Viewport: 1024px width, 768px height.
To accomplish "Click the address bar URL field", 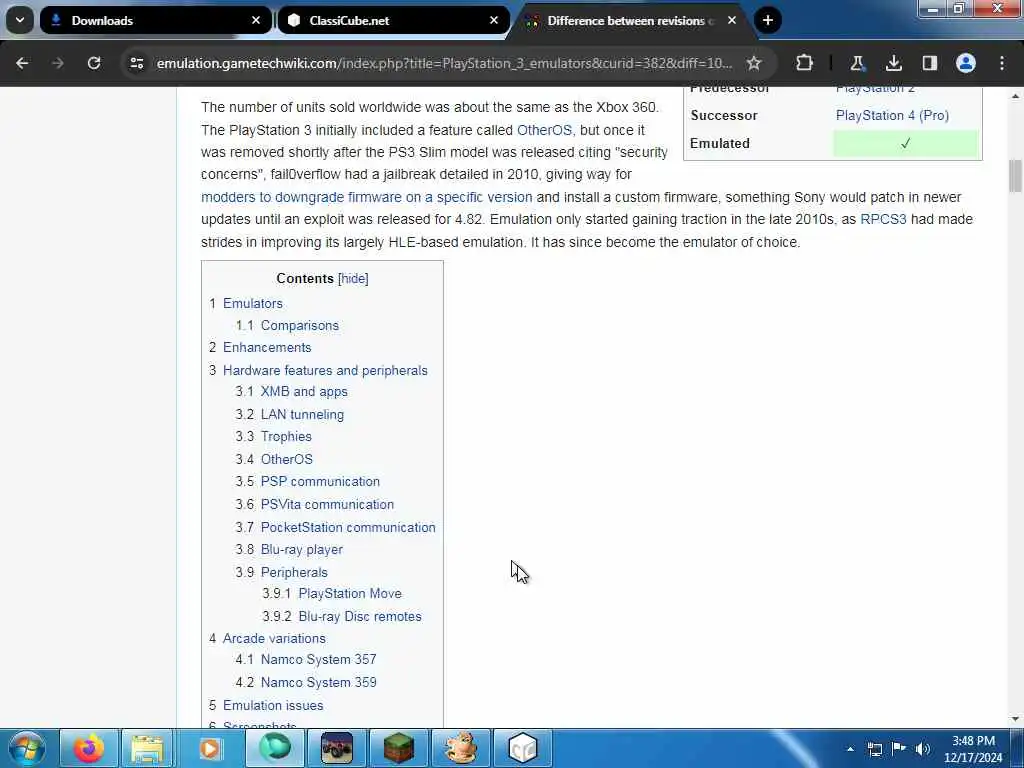I will click(x=444, y=63).
